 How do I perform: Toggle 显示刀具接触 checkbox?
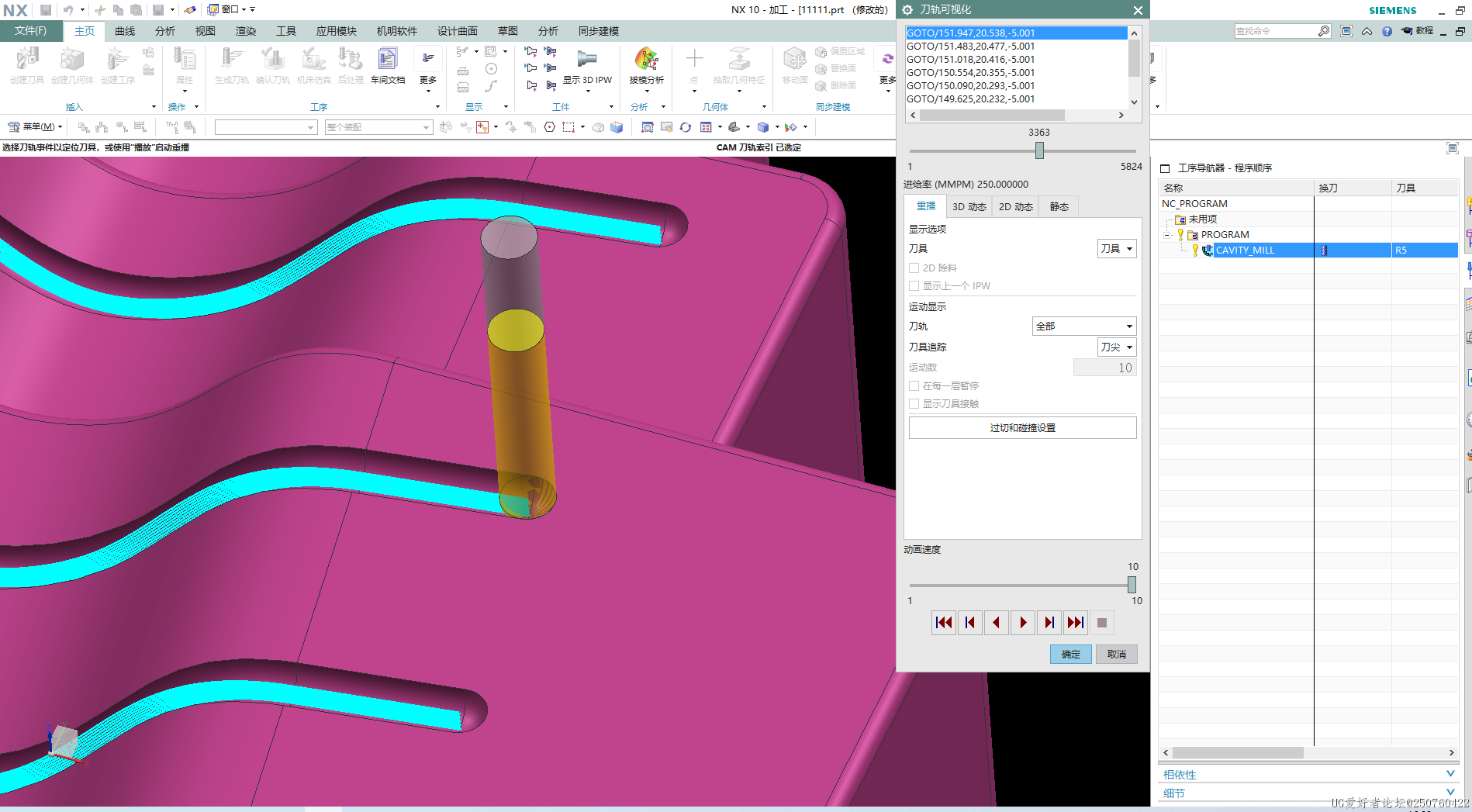pyautogui.click(x=914, y=404)
